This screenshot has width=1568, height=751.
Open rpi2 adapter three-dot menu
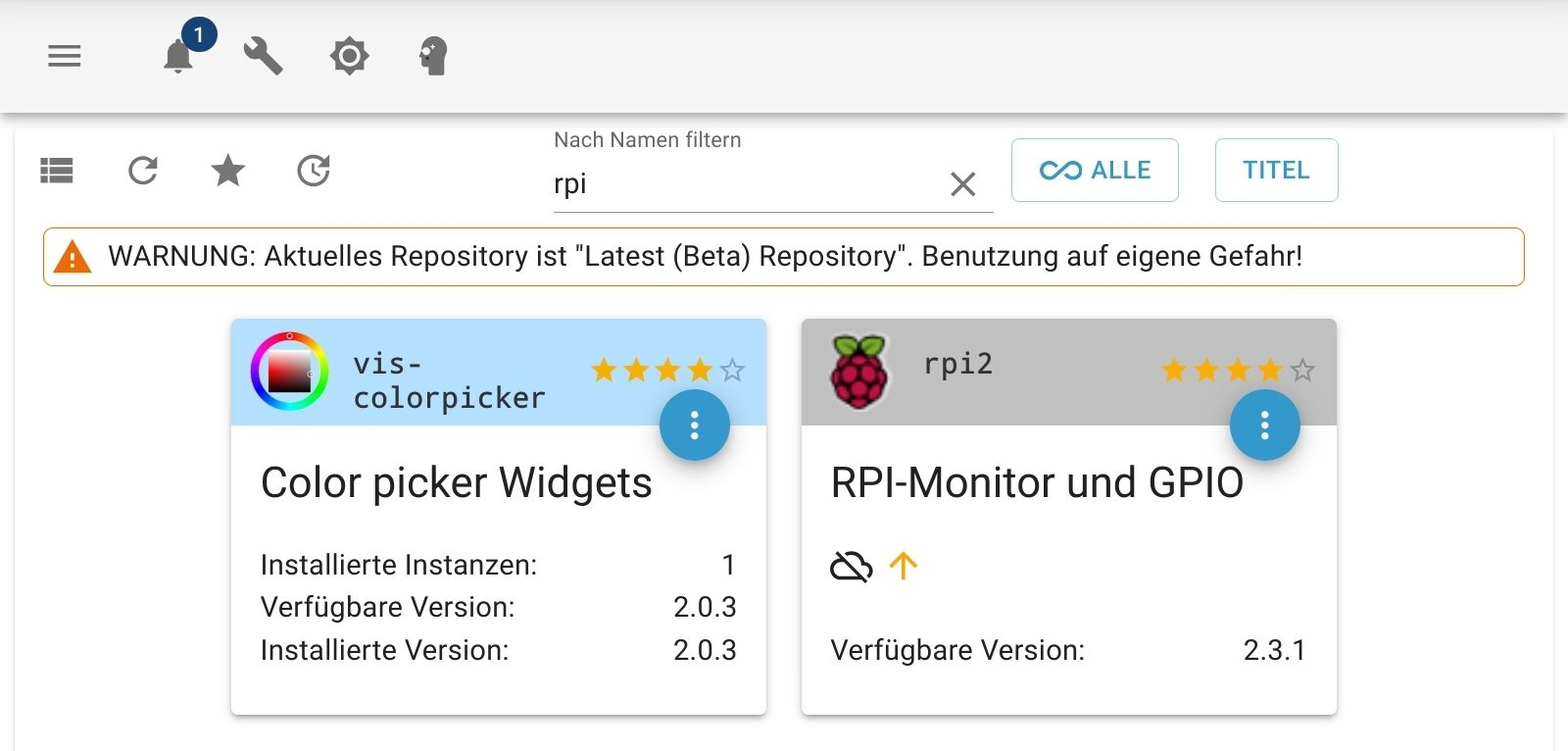[1265, 425]
